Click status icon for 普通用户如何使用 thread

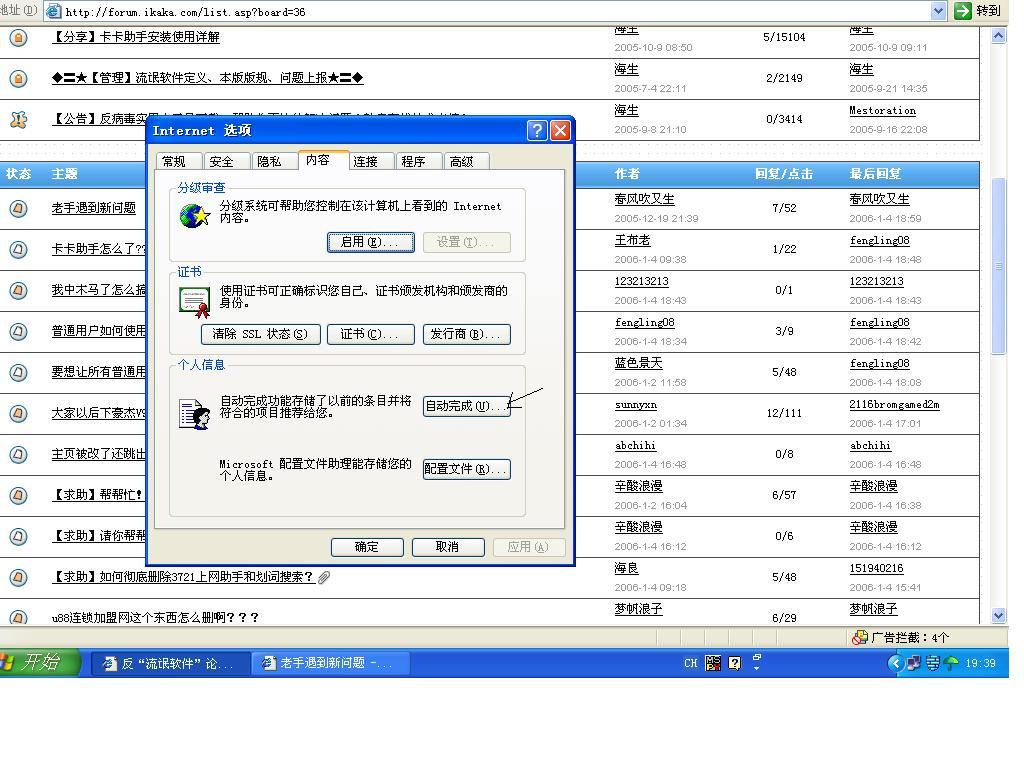tap(18, 331)
